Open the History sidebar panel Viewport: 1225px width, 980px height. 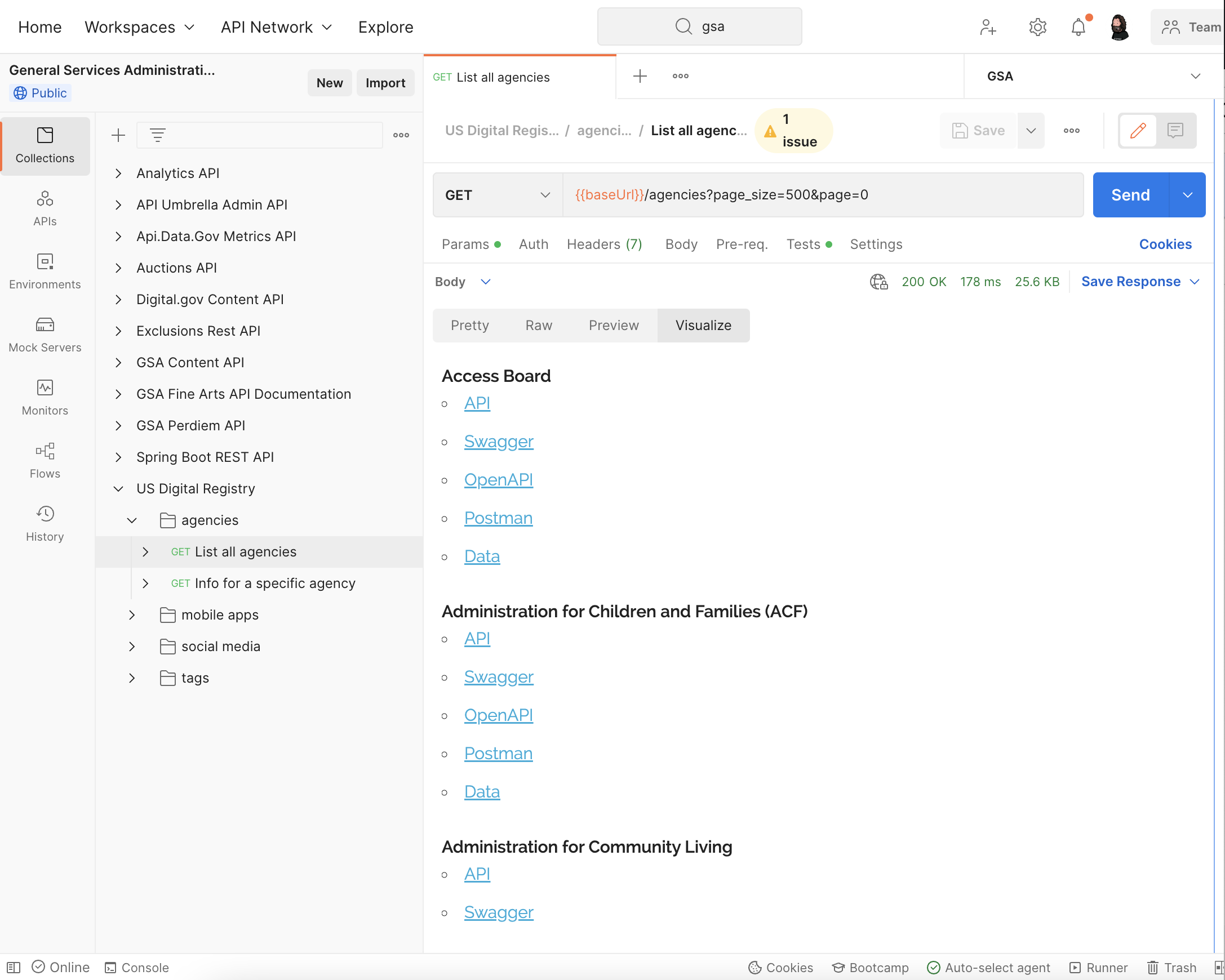point(45,524)
